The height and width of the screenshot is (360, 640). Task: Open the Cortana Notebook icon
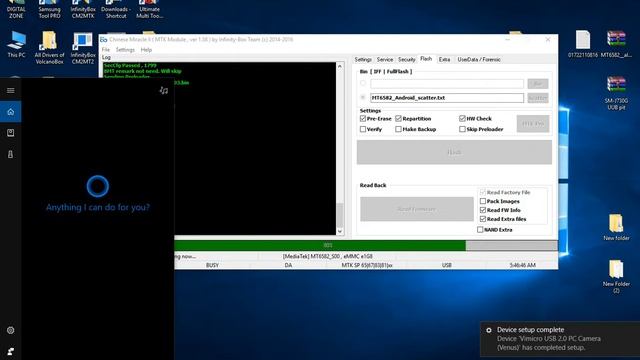11,133
